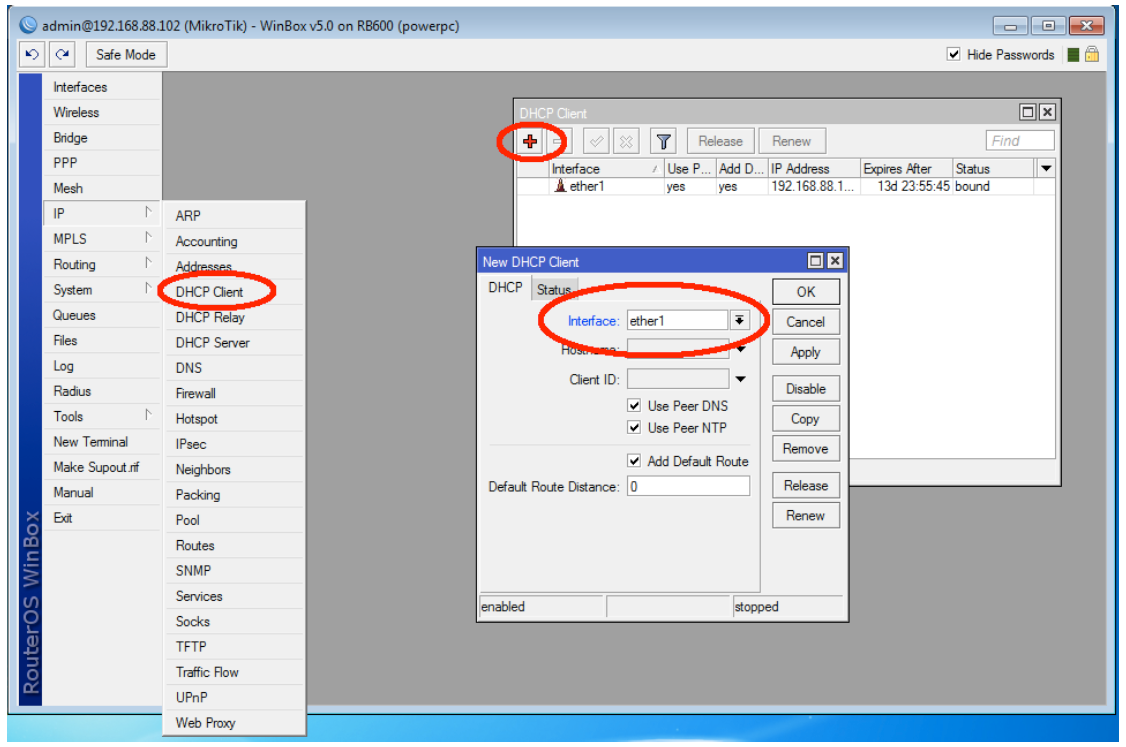Click the Redo arrow icon
The image size is (1126, 747).
pos(62,55)
